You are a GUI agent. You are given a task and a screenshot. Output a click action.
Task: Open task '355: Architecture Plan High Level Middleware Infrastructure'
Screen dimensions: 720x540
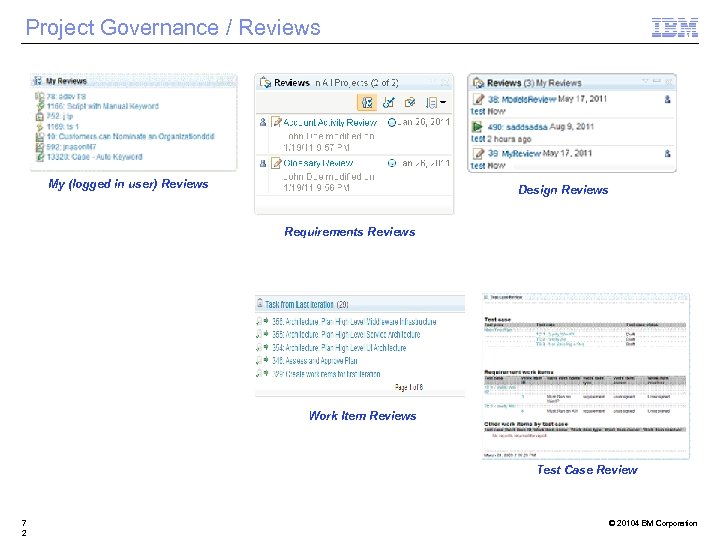[354, 322]
